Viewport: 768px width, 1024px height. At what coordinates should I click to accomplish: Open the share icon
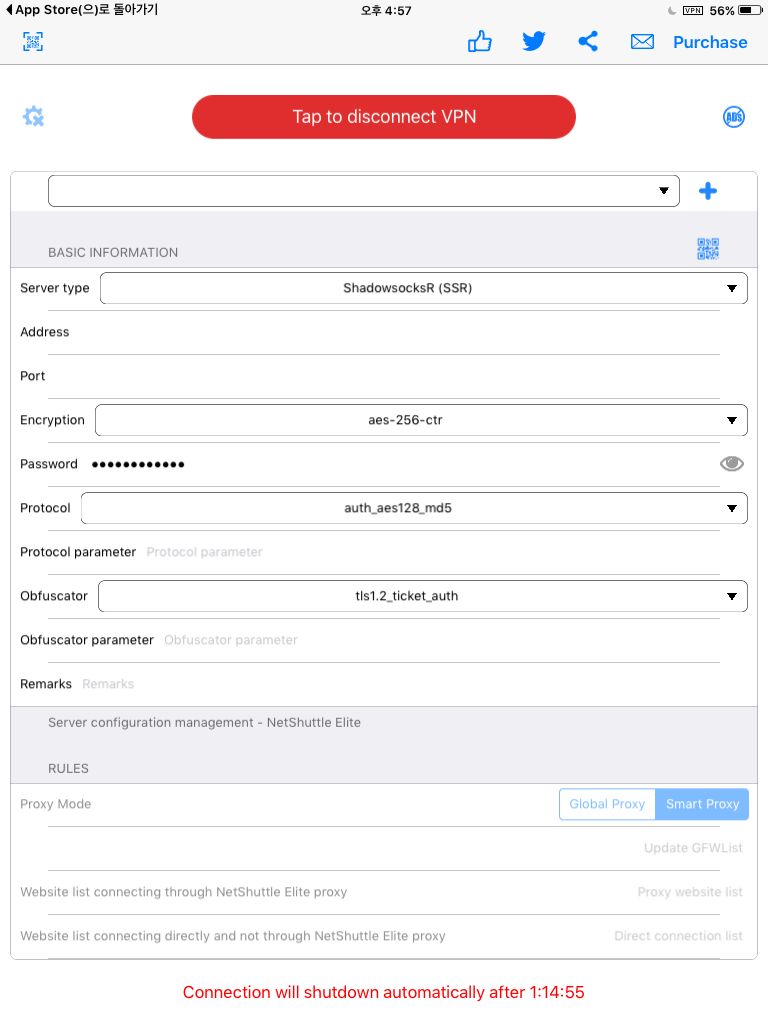click(588, 41)
